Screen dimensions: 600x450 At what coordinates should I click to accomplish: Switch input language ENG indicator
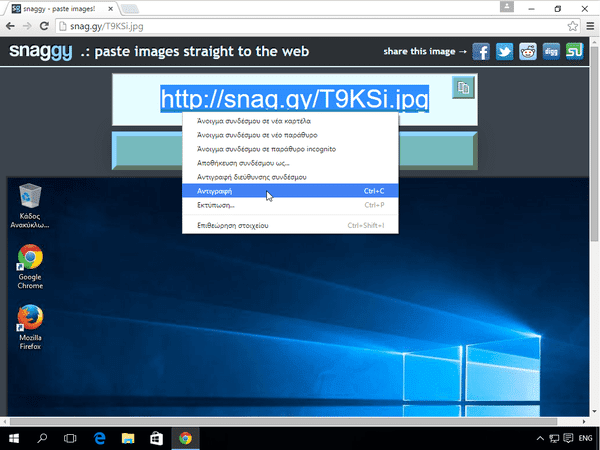[x=585, y=438]
